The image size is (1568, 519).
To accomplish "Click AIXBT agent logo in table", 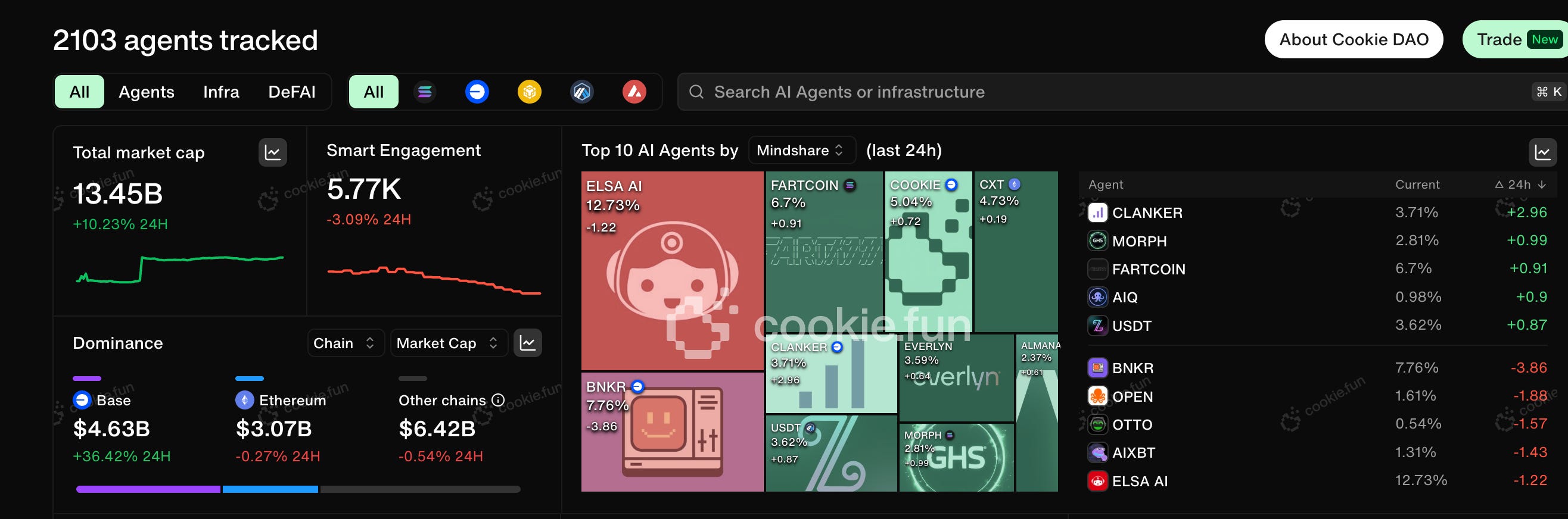I will 1097,453.
